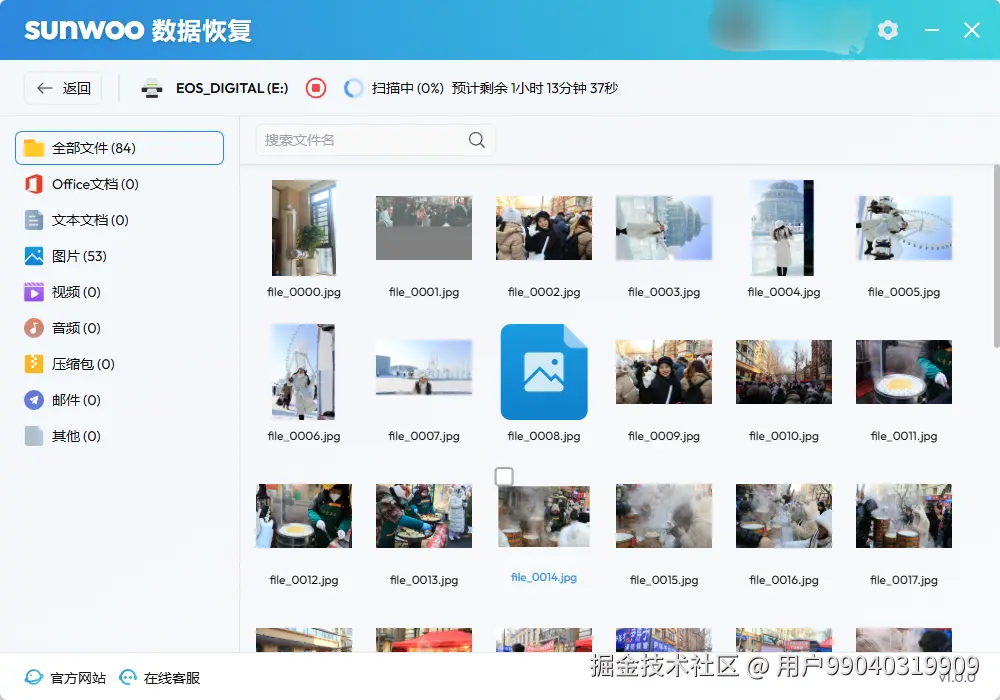Image resolution: width=1000 pixels, height=700 pixels.
Task: Select thumbnail file_0003.jpg
Action: (664, 228)
